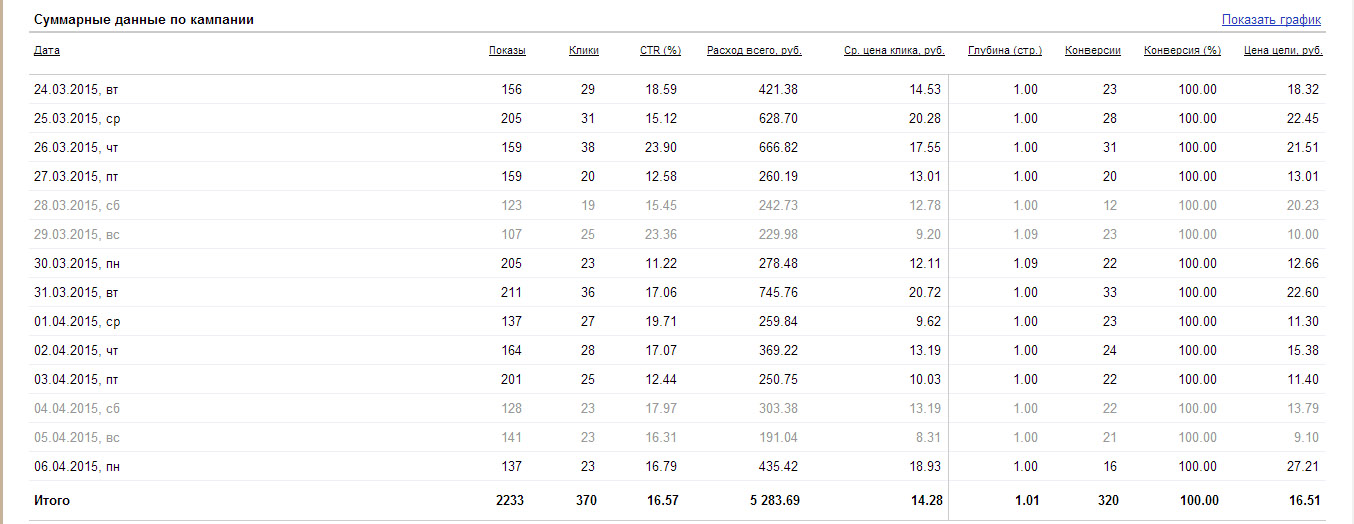Sort by 'Цена цели, руб.' header

pyautogui.click(x=1283, y=50)
